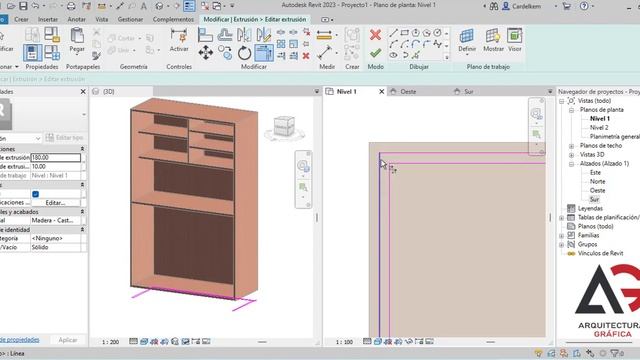Select the Circle draw tool
This screenshot has width=640, height=360.
click(437, 33)
